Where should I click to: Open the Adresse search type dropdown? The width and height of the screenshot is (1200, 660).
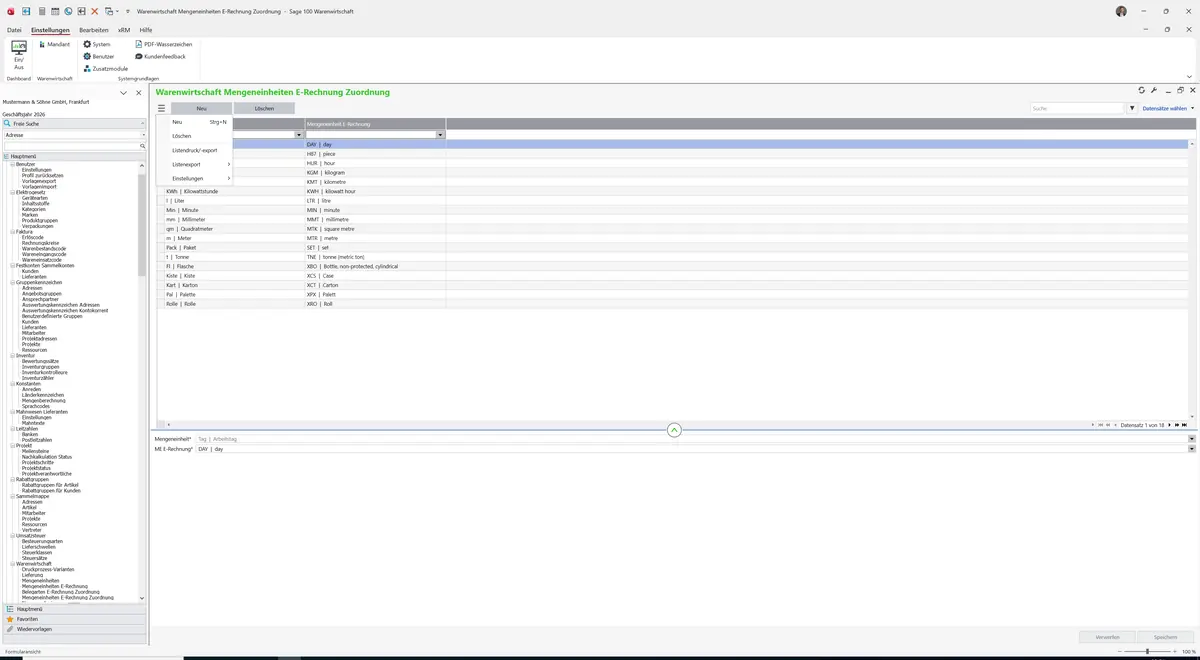(143, 135)
